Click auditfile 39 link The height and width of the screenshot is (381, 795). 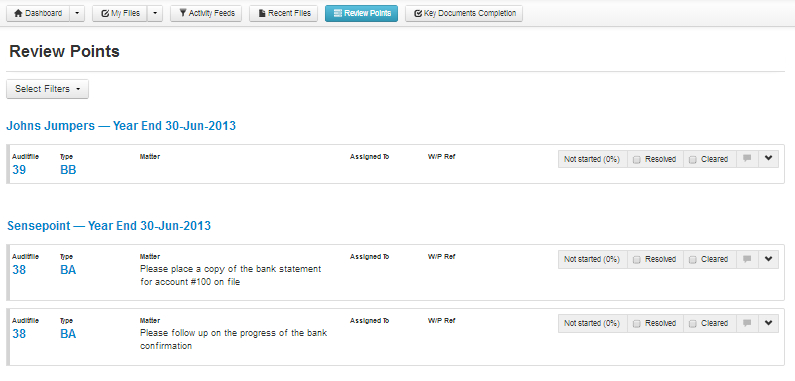point(19,170)
